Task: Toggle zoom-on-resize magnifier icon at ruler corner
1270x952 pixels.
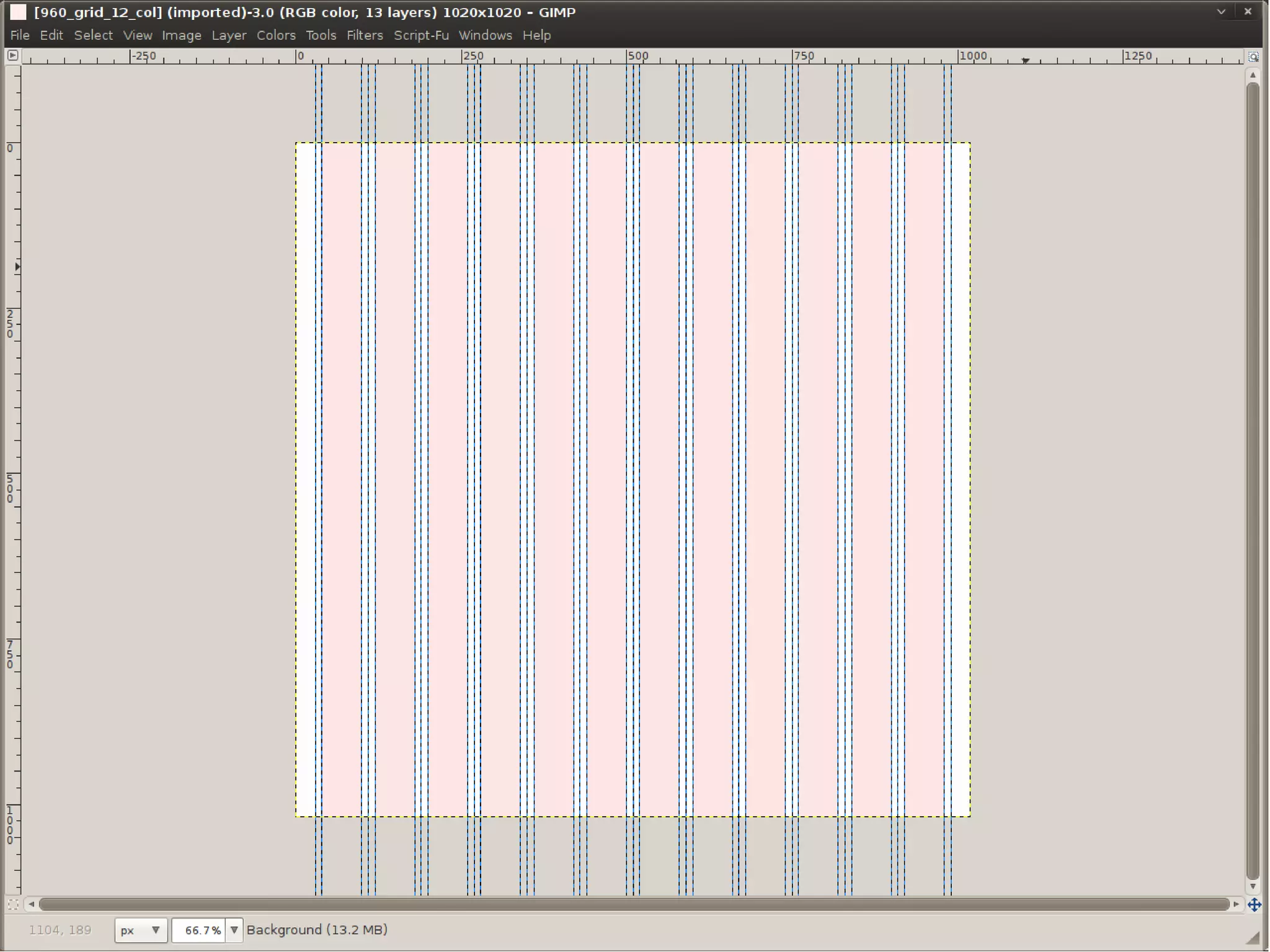Action: 1253,56
